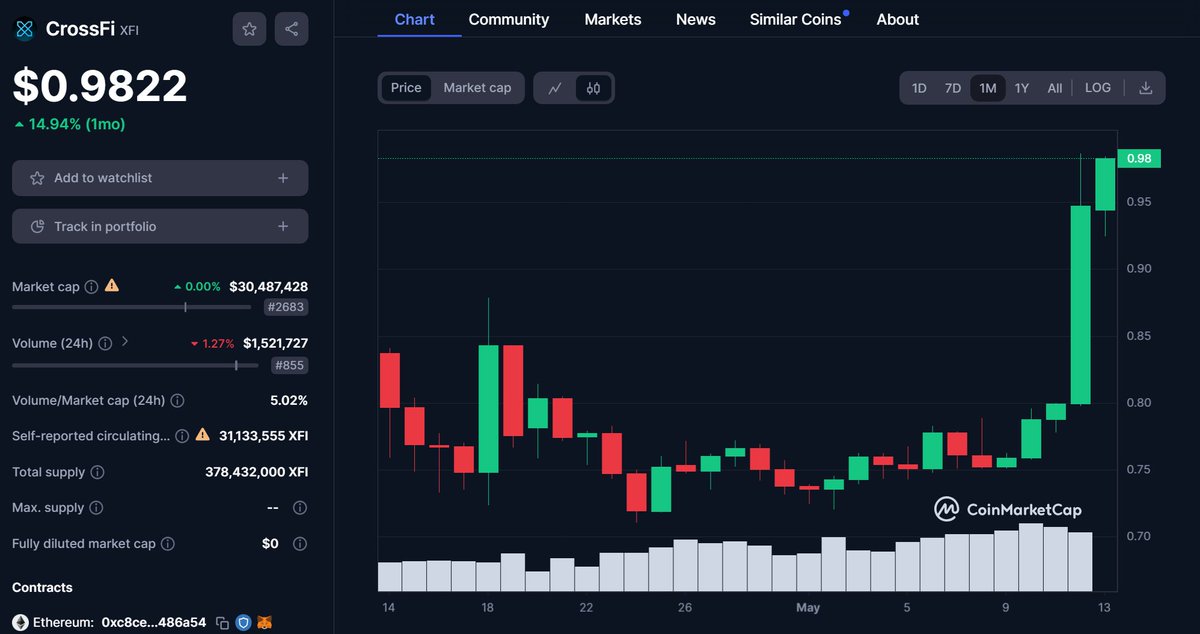Click the info icon right of $0 value
Image resolution: width=1200 pixels, height=634 pixels.
coord(300,544)
